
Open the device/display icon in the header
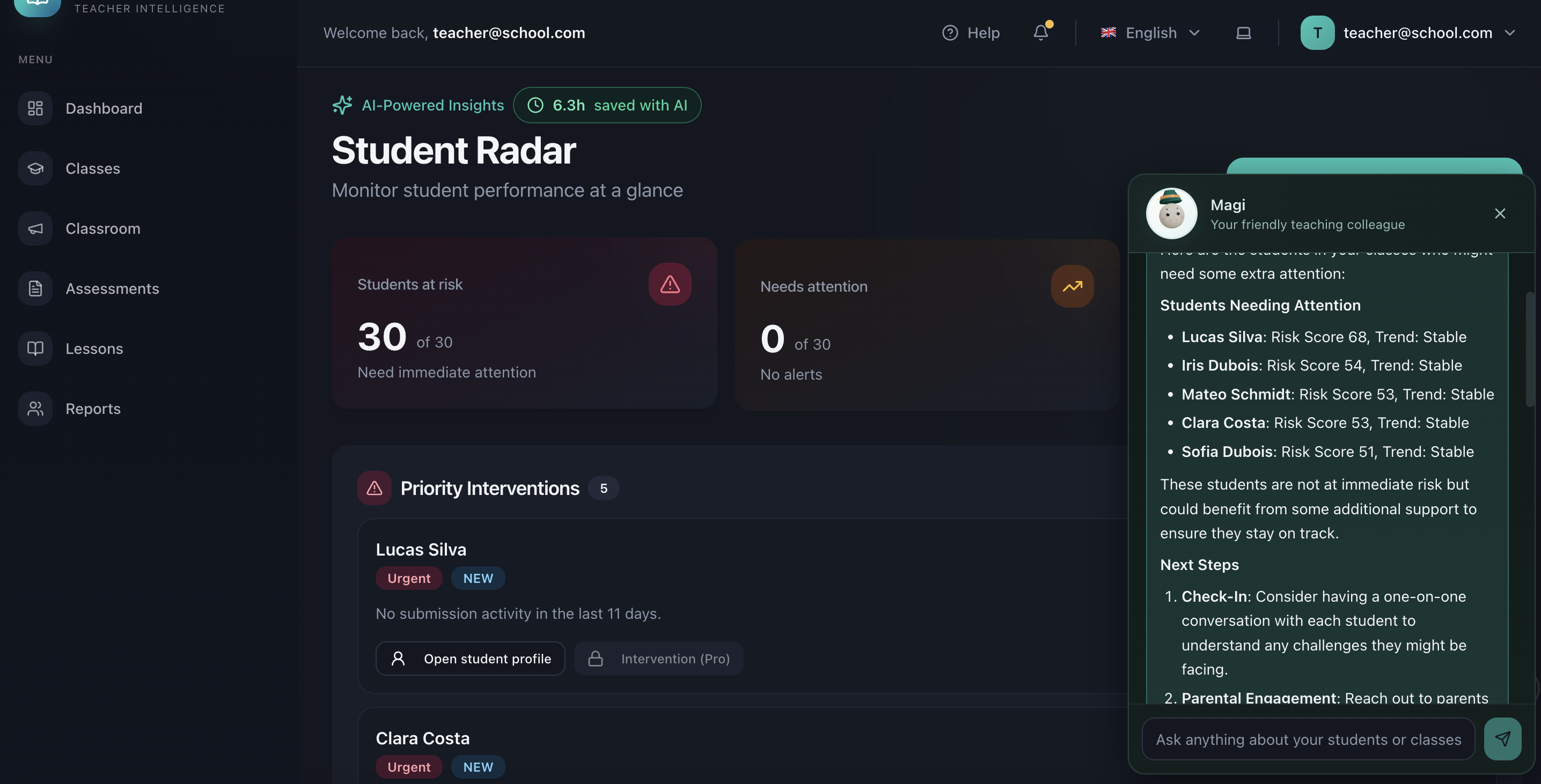[1244, 33]
